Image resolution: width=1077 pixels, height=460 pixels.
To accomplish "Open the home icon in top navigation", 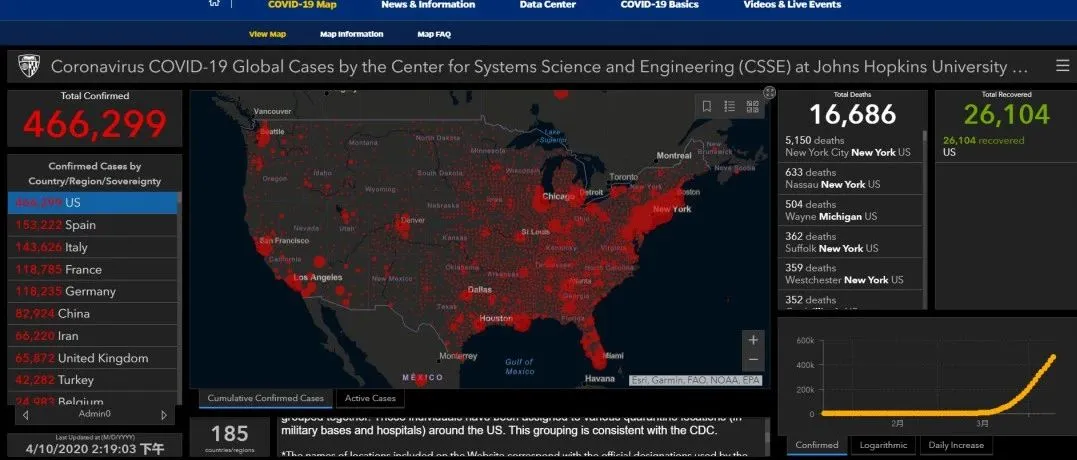I will (214, 3).
